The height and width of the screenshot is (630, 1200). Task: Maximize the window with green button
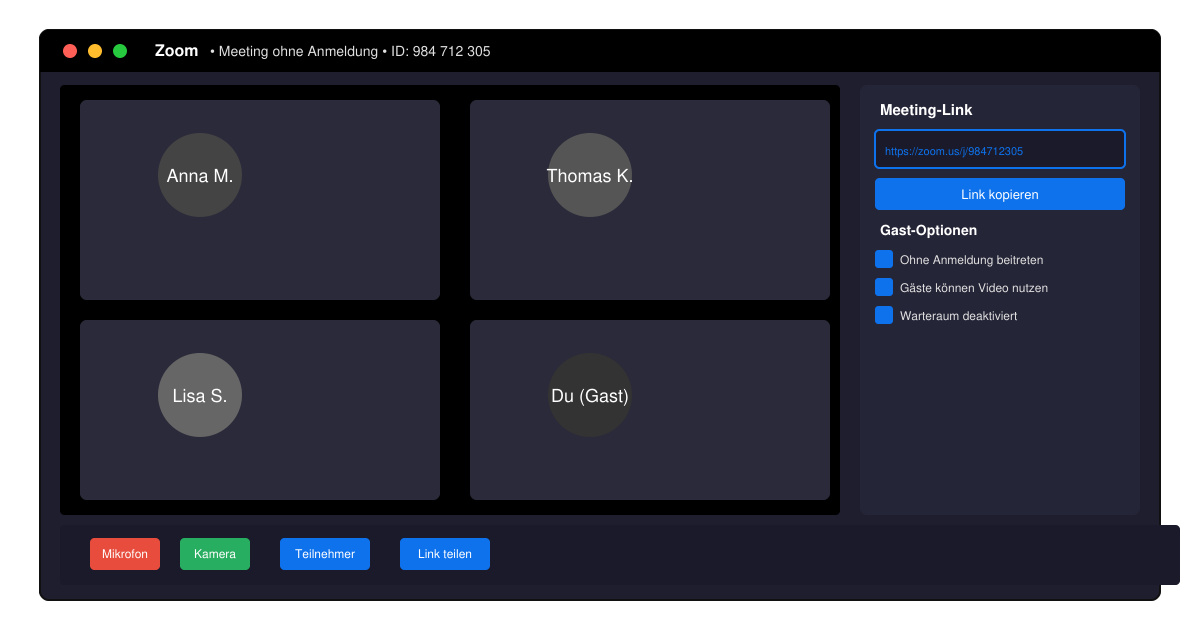tap(120, 51)
